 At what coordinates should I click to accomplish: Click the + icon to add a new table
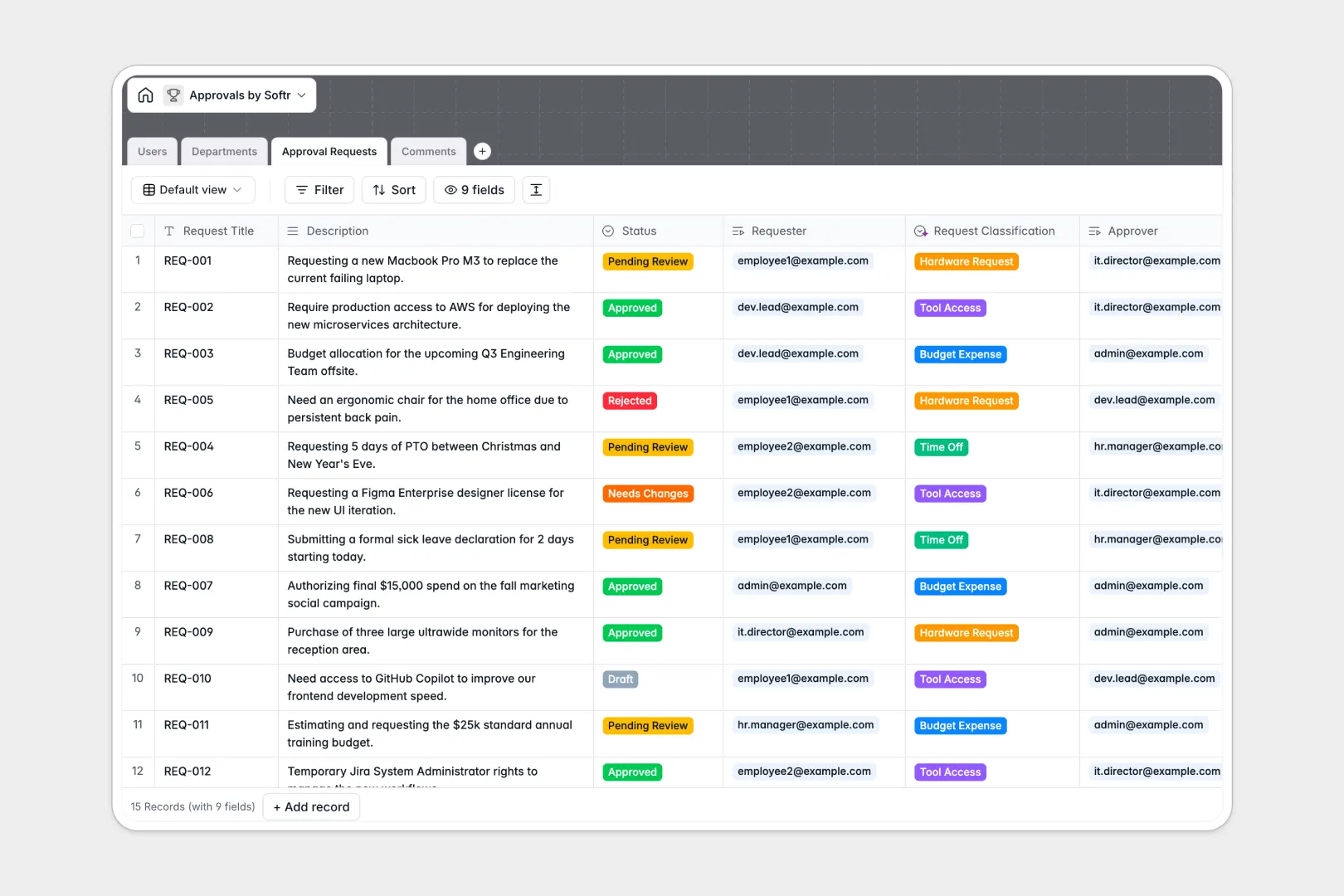[x=482, y=151]
